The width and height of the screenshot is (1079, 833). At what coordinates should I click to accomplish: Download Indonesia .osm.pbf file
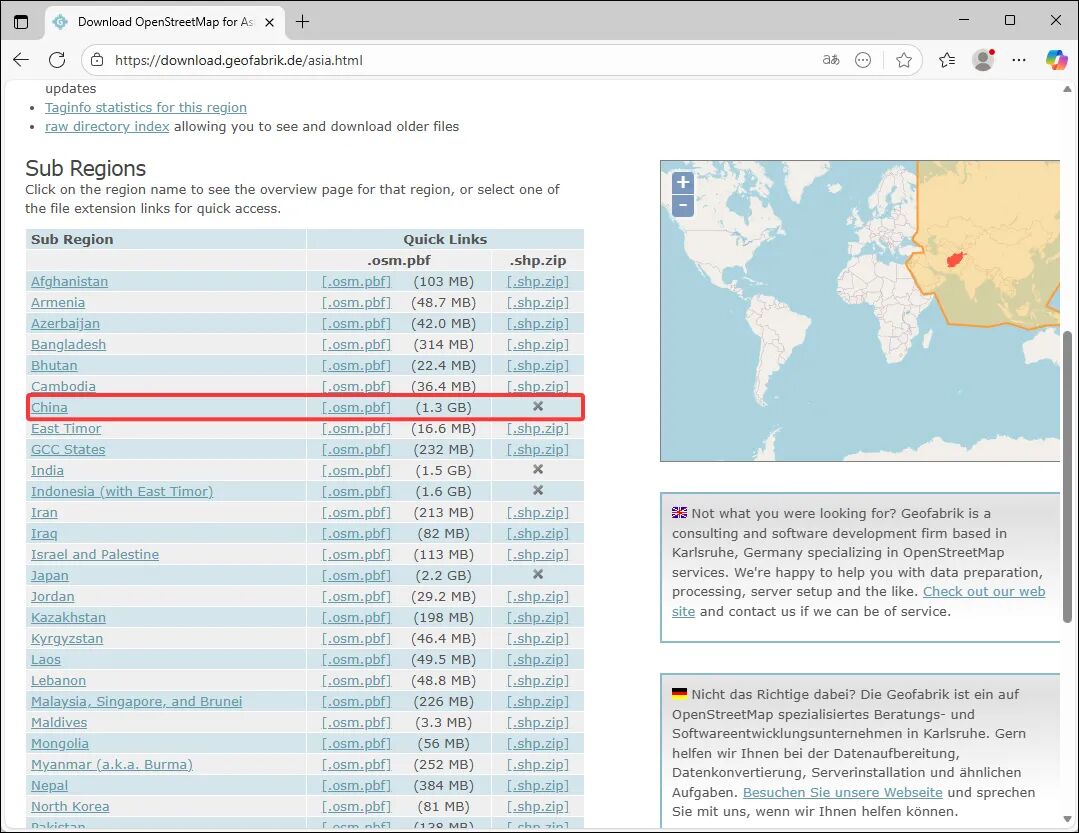[x=356, y=491]
